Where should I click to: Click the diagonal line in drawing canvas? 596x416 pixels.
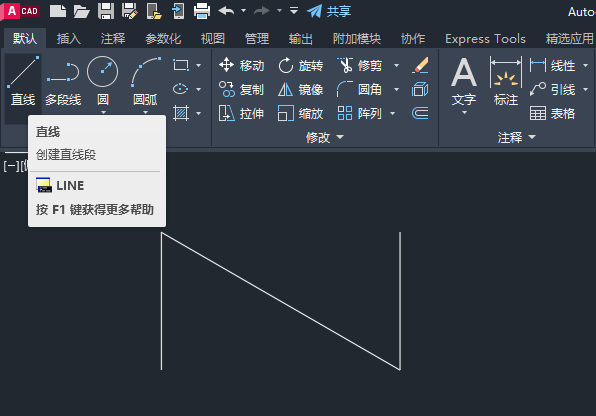pyautogui.click(x=281, y=301)
